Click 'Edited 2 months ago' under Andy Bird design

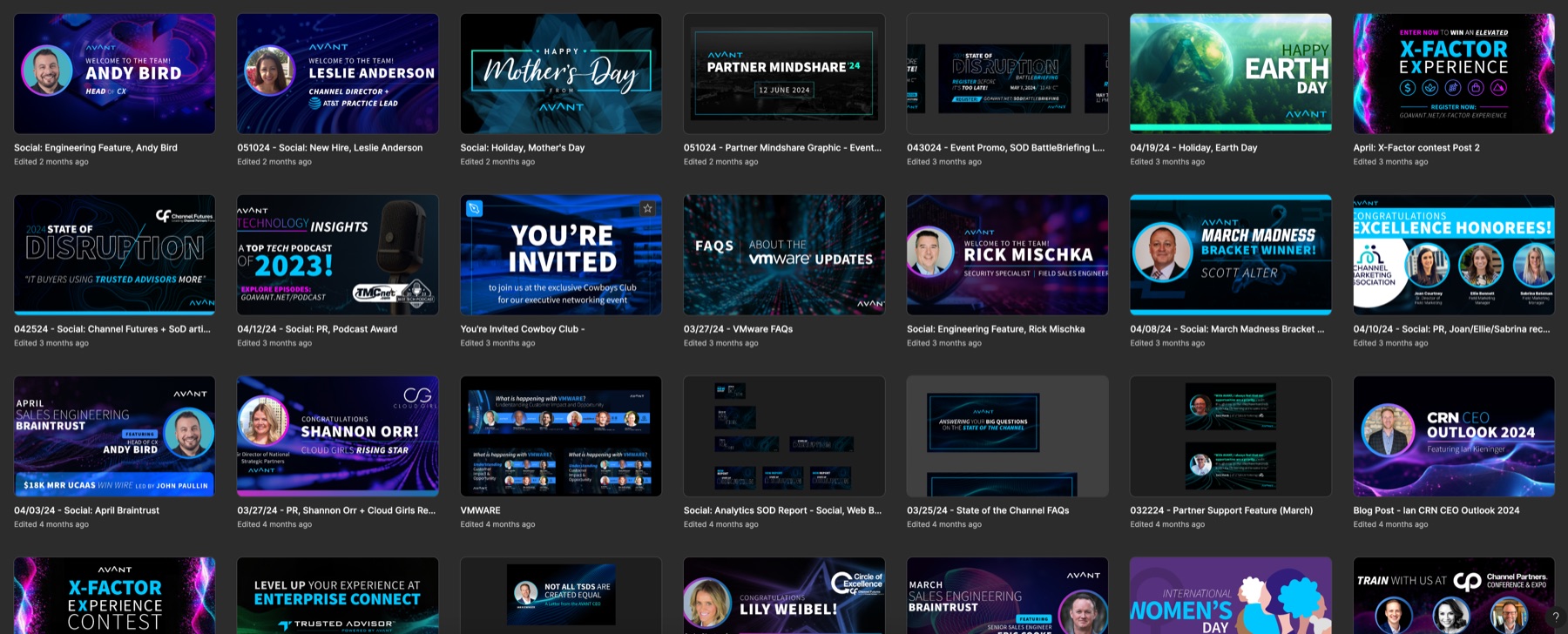coord(51,162)
